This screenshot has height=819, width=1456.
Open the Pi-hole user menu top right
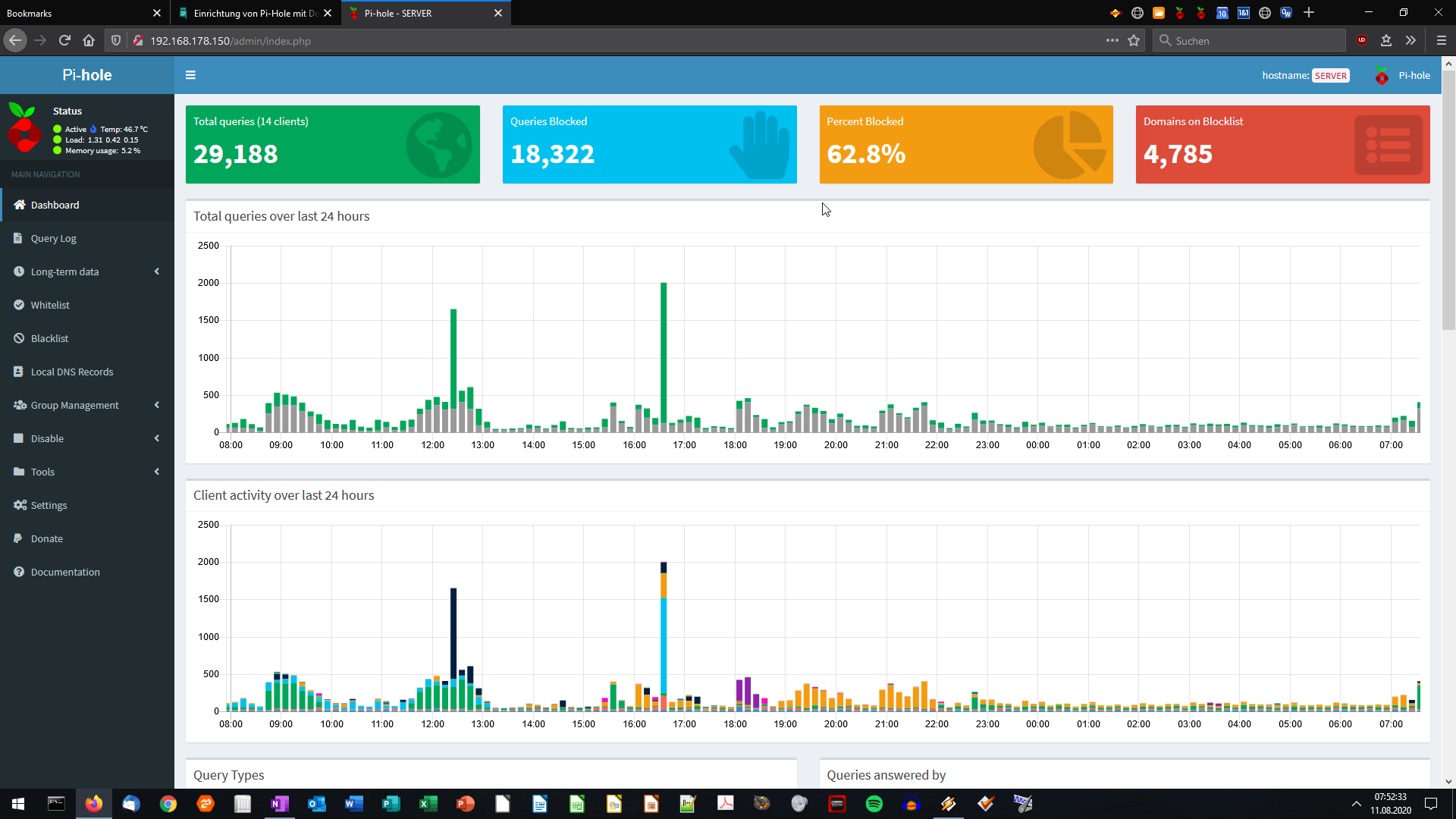point(1402,75)
